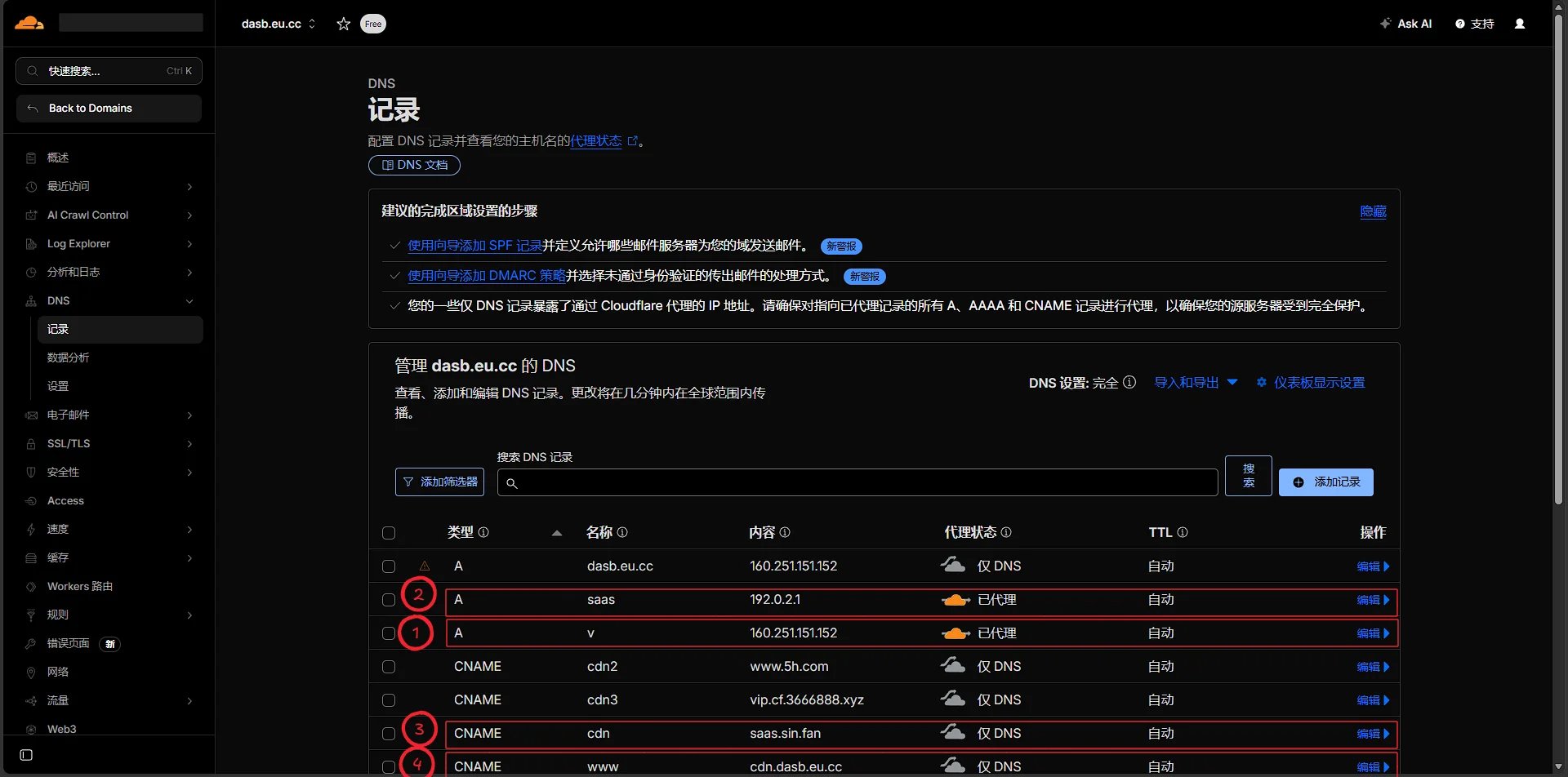Open the DNS 记录 sidebar page
The width and height of the screenshot is (1568, 777).
tap(120, 329)
